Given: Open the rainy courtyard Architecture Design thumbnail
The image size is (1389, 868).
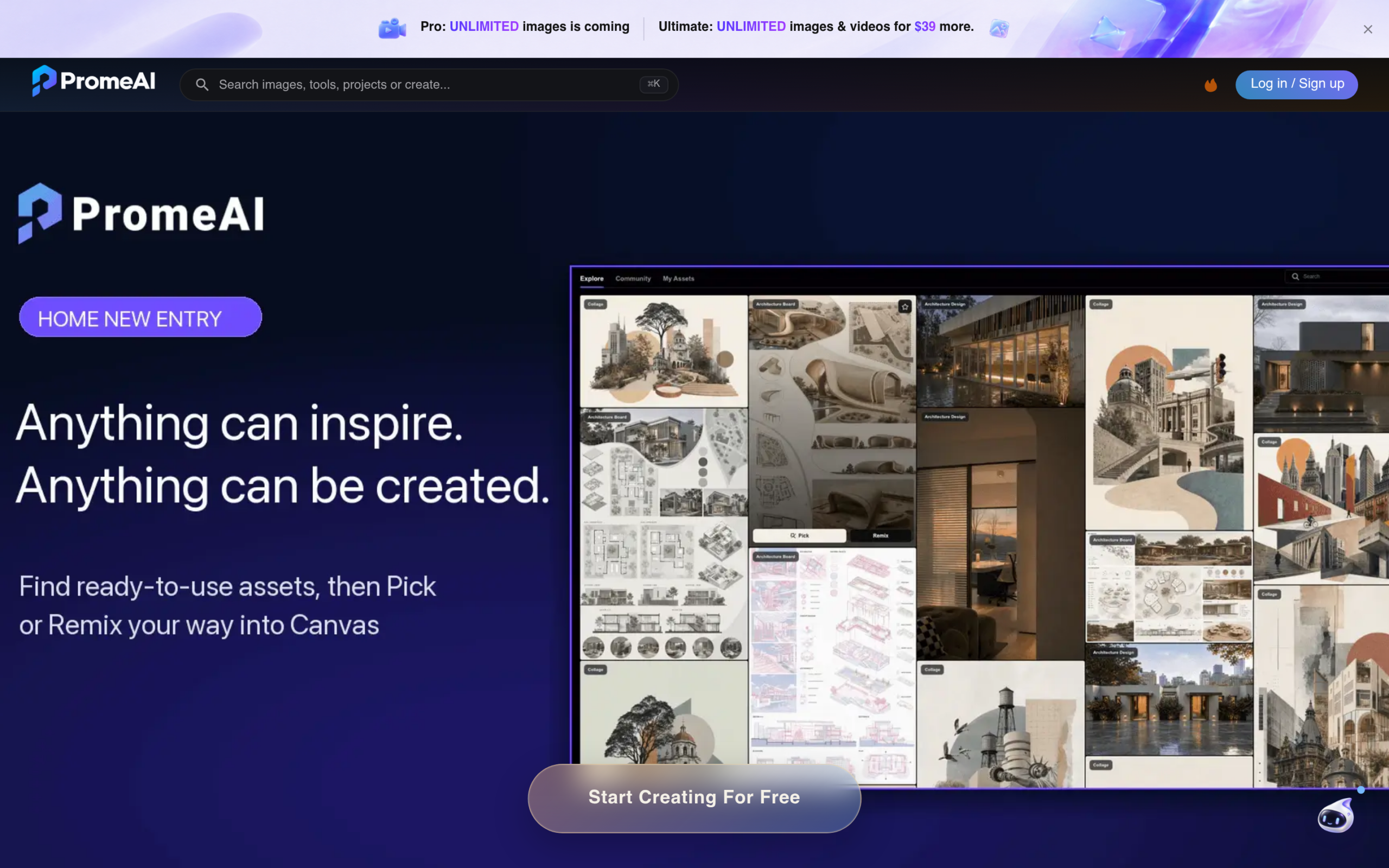Looking at the screenshot, I should 1169,699.
